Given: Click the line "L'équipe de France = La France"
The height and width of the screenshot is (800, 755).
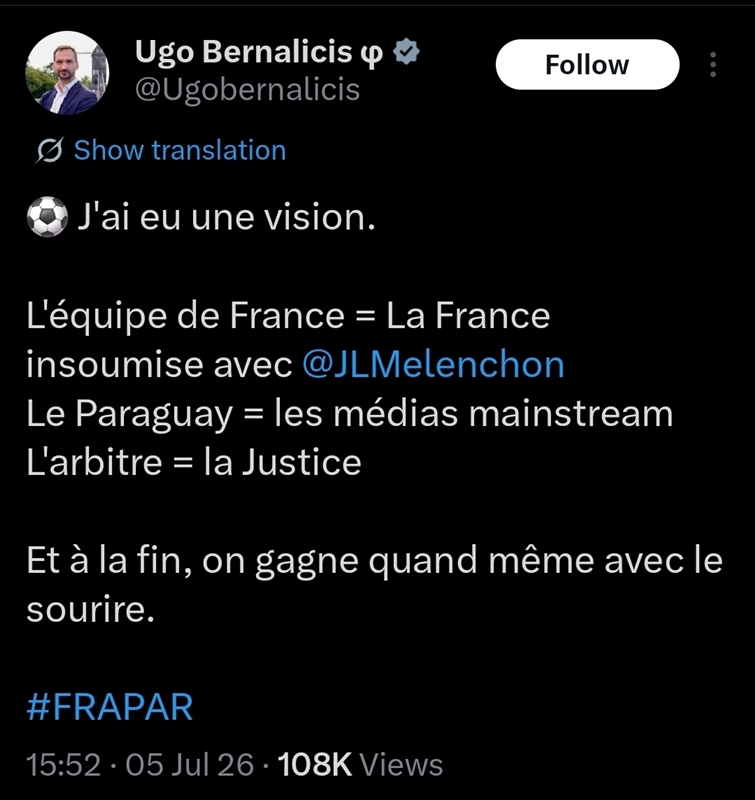Looking at the screenshot, I should point(288,316).
